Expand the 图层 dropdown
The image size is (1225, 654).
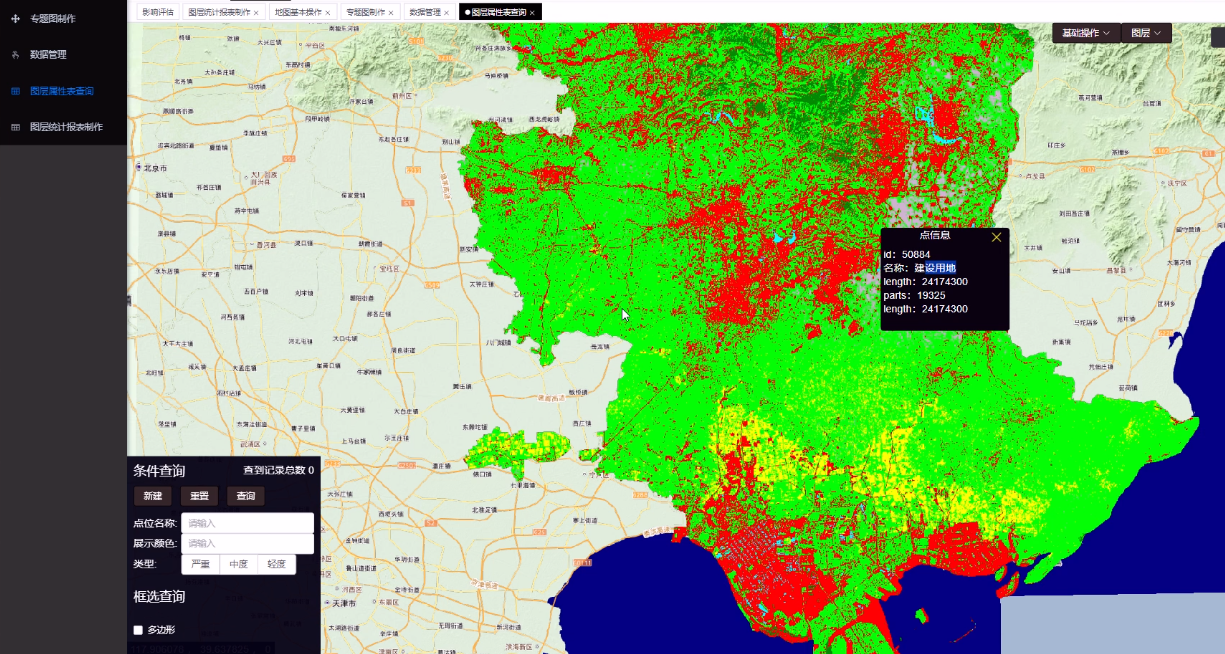click(x=1146, y=33)
